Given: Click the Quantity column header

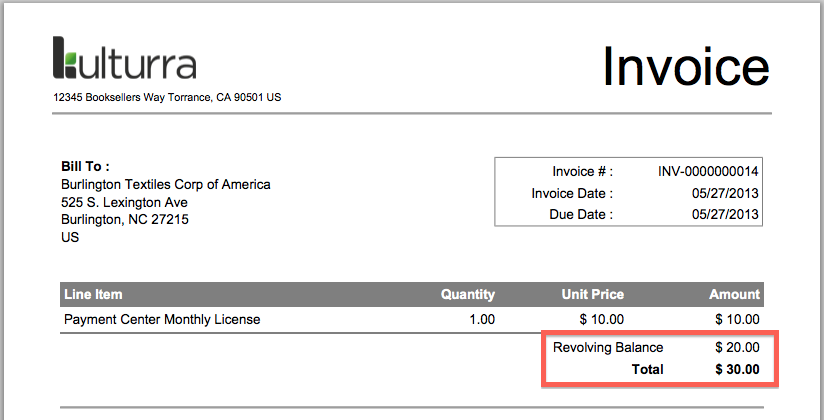Looking at the screenshot, I should tap(468, 294).
